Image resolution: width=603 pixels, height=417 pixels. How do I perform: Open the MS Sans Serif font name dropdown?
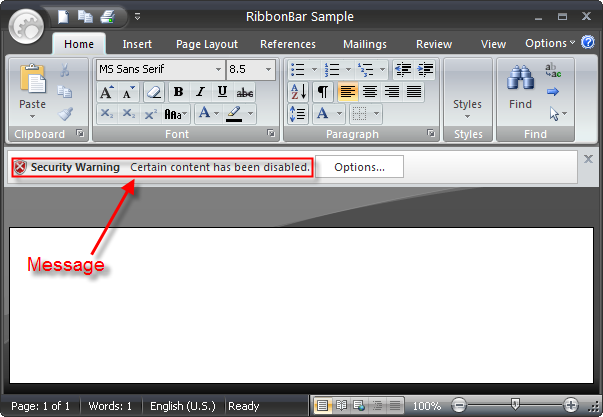[x=218, y=70]
